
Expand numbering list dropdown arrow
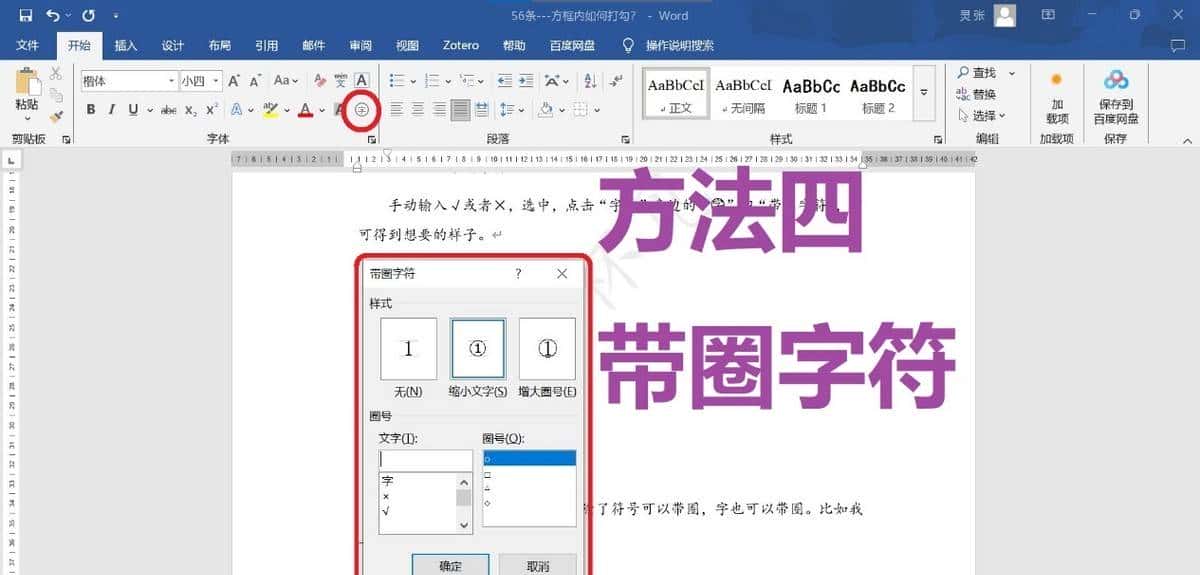click(x=447, y=81)
